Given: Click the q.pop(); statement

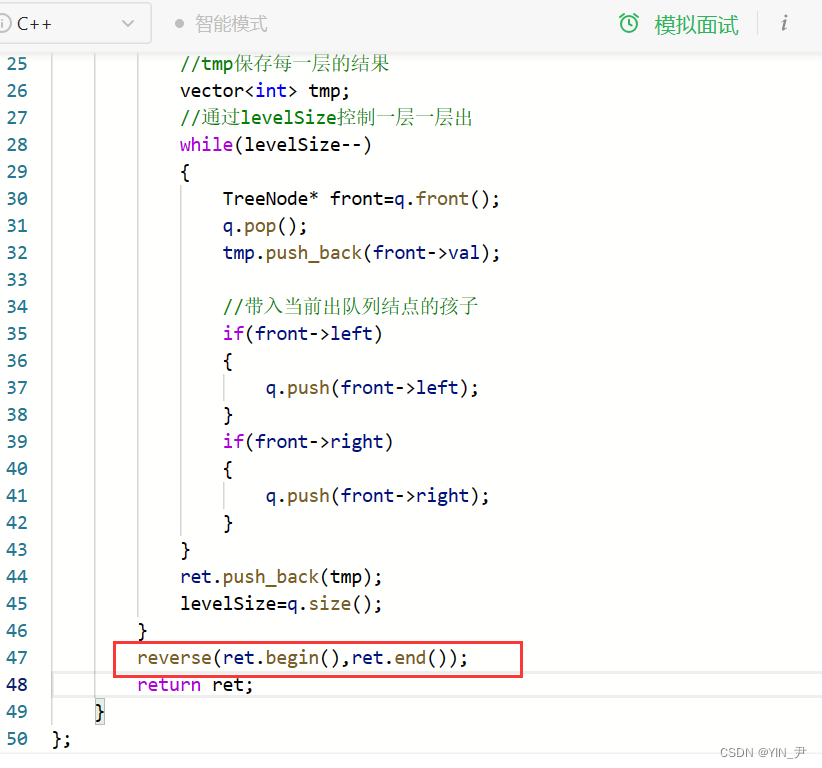Looking at the screenshot, I should click(265, 226).
